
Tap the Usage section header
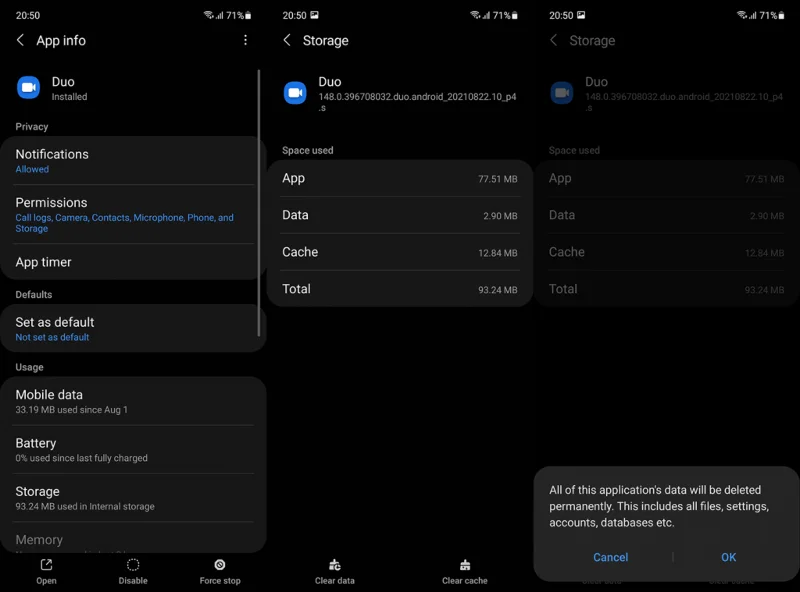click(29, 367)
